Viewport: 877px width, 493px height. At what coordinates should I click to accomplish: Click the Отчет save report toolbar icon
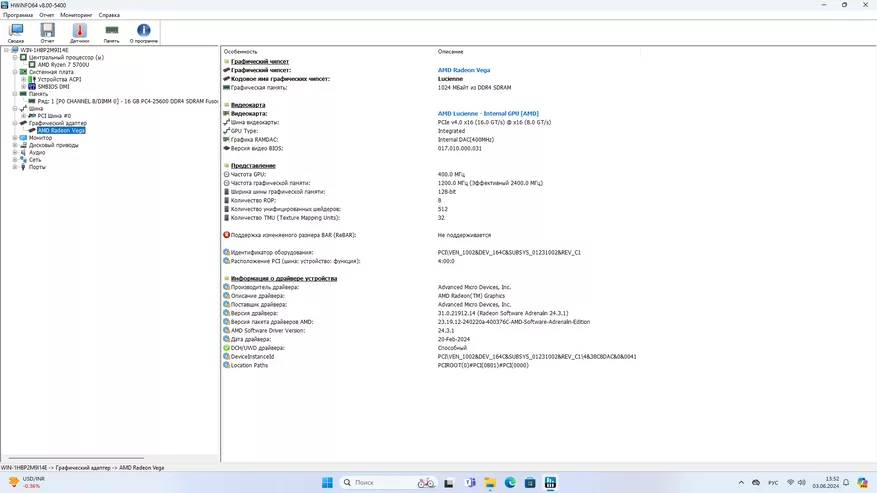[x=47, y=33]
